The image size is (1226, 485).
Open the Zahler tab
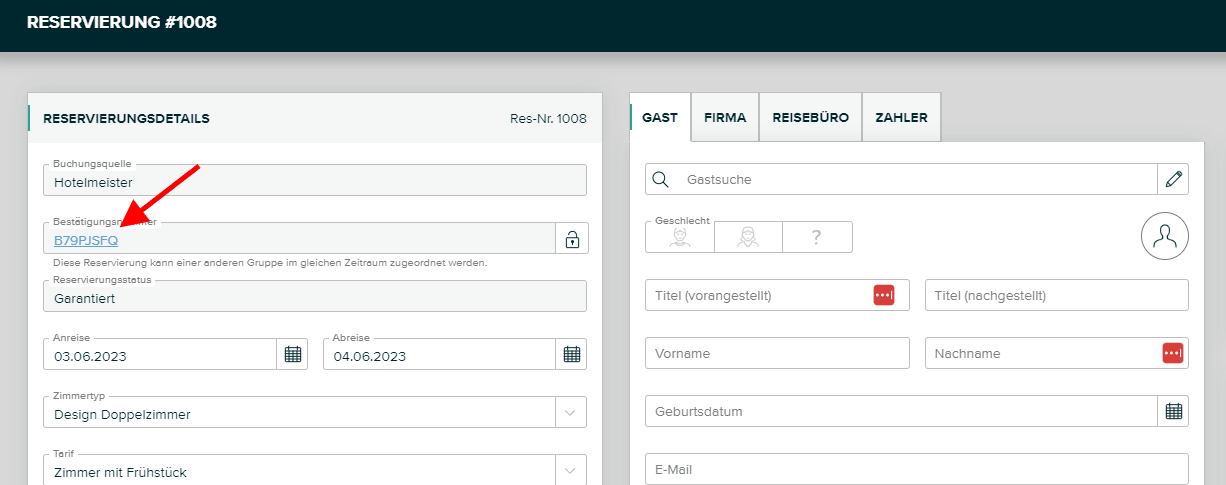tap(901, 117)
